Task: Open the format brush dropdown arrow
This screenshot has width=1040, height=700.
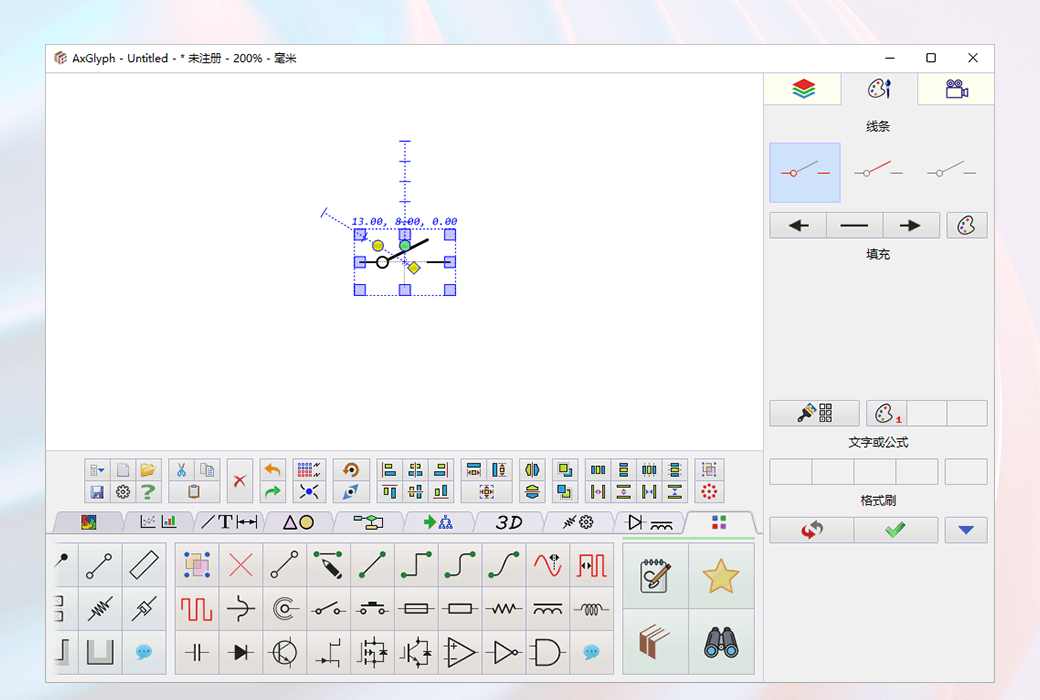Action: pos(964,529)
